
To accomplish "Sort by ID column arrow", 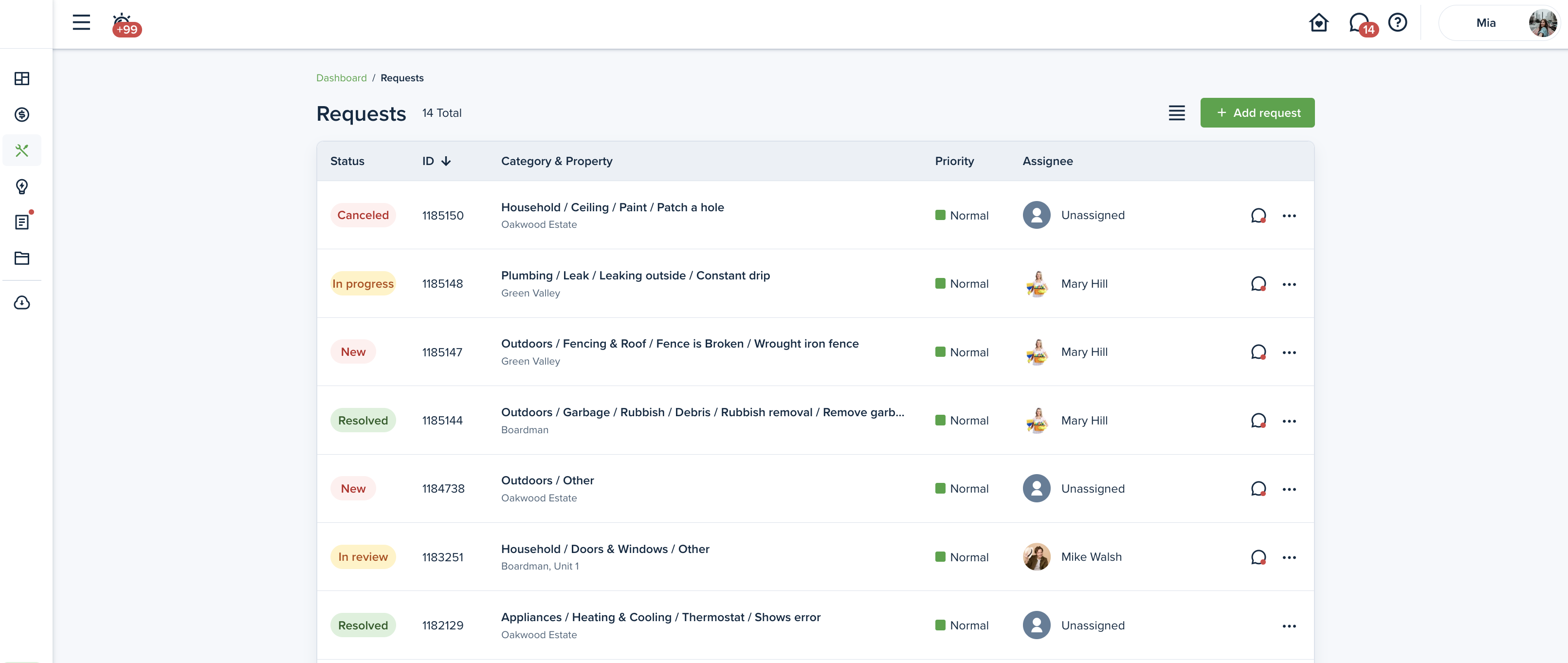I will (x=446, y=161).
